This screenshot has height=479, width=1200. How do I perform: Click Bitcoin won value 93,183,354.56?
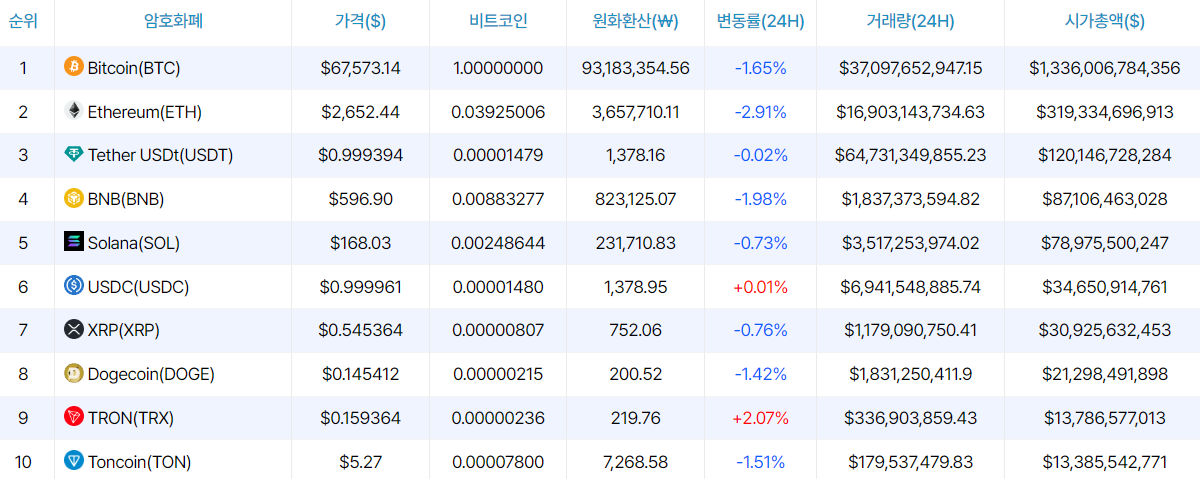[x=636, y=68]
